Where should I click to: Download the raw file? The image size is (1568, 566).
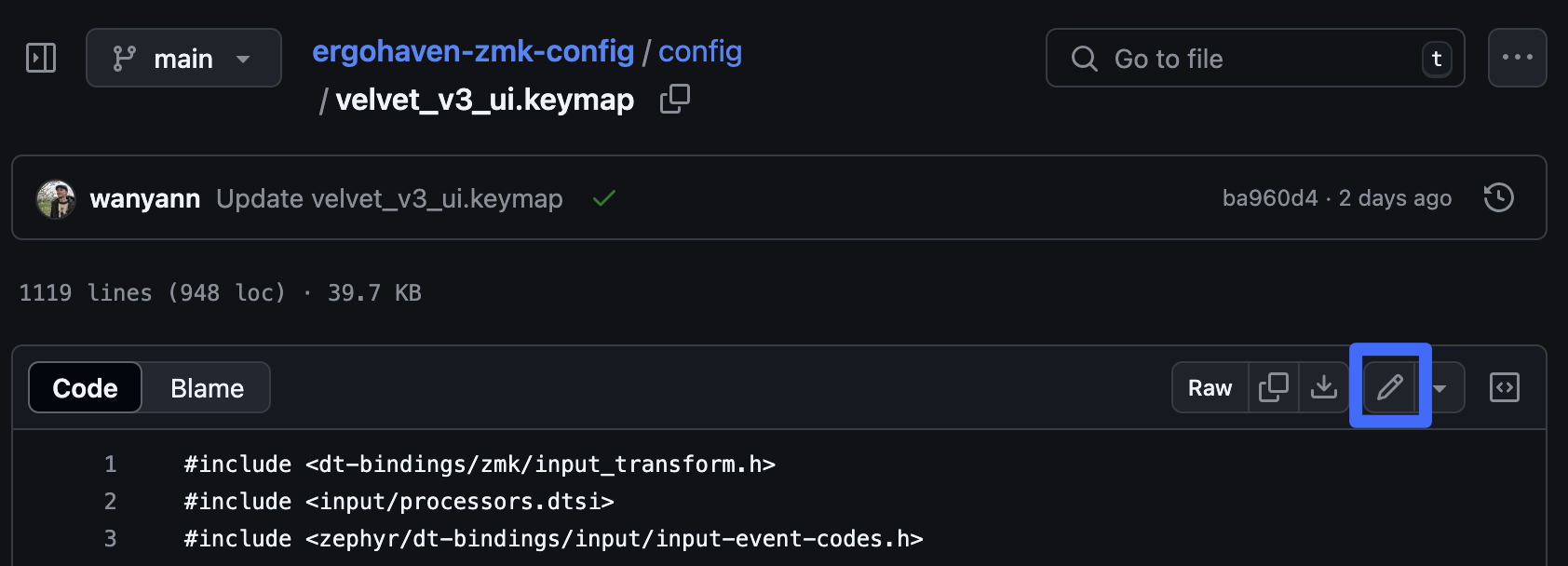pos(1323,387)
